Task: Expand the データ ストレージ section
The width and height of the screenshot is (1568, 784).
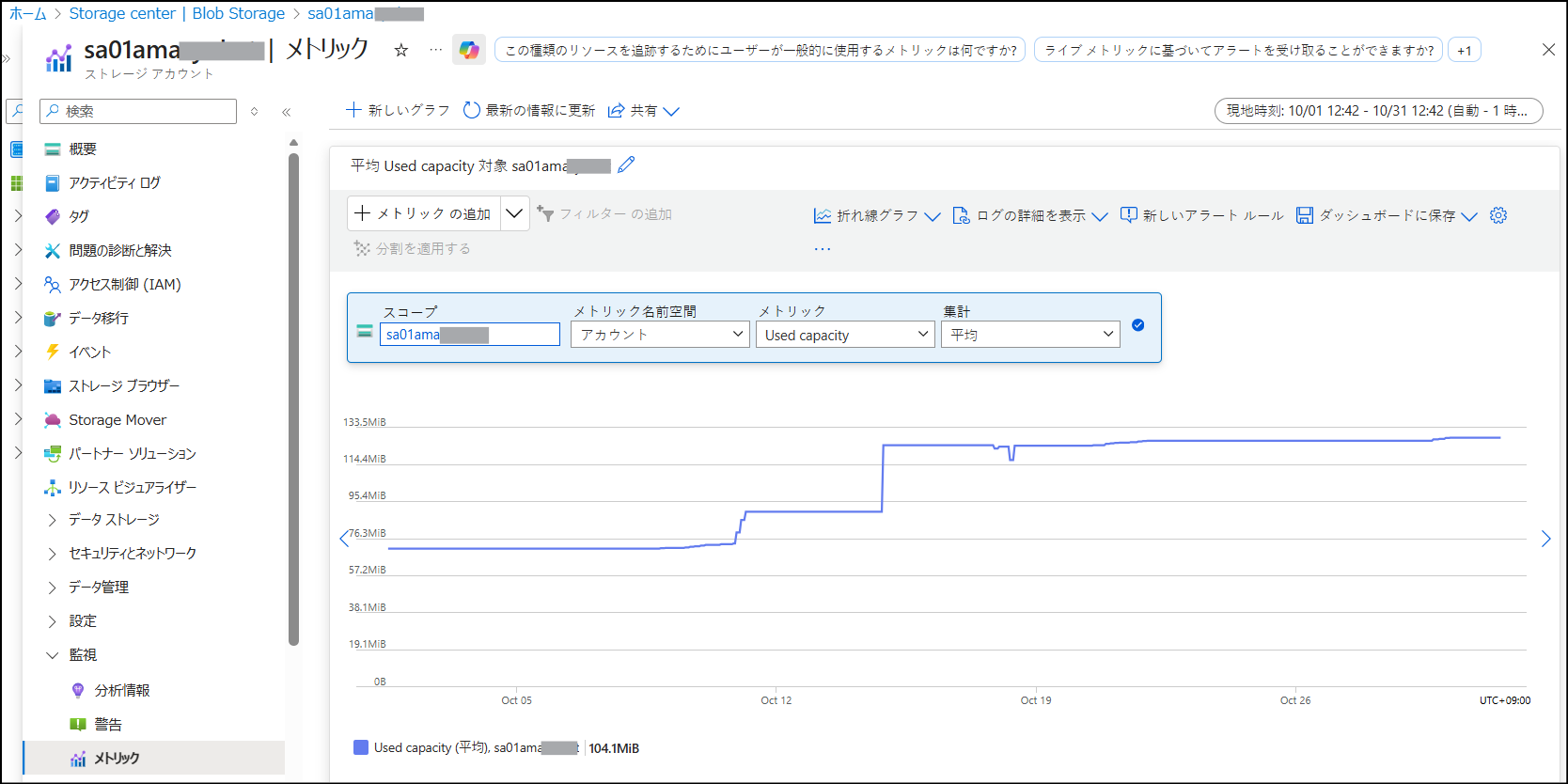Action: (x=53, y=520)
